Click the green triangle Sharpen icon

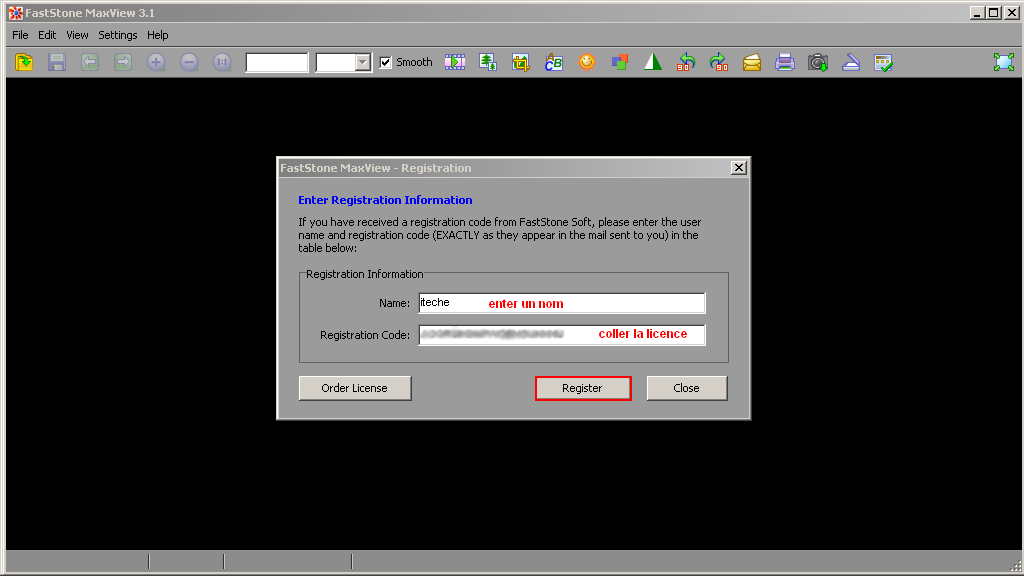pos(653,62)
